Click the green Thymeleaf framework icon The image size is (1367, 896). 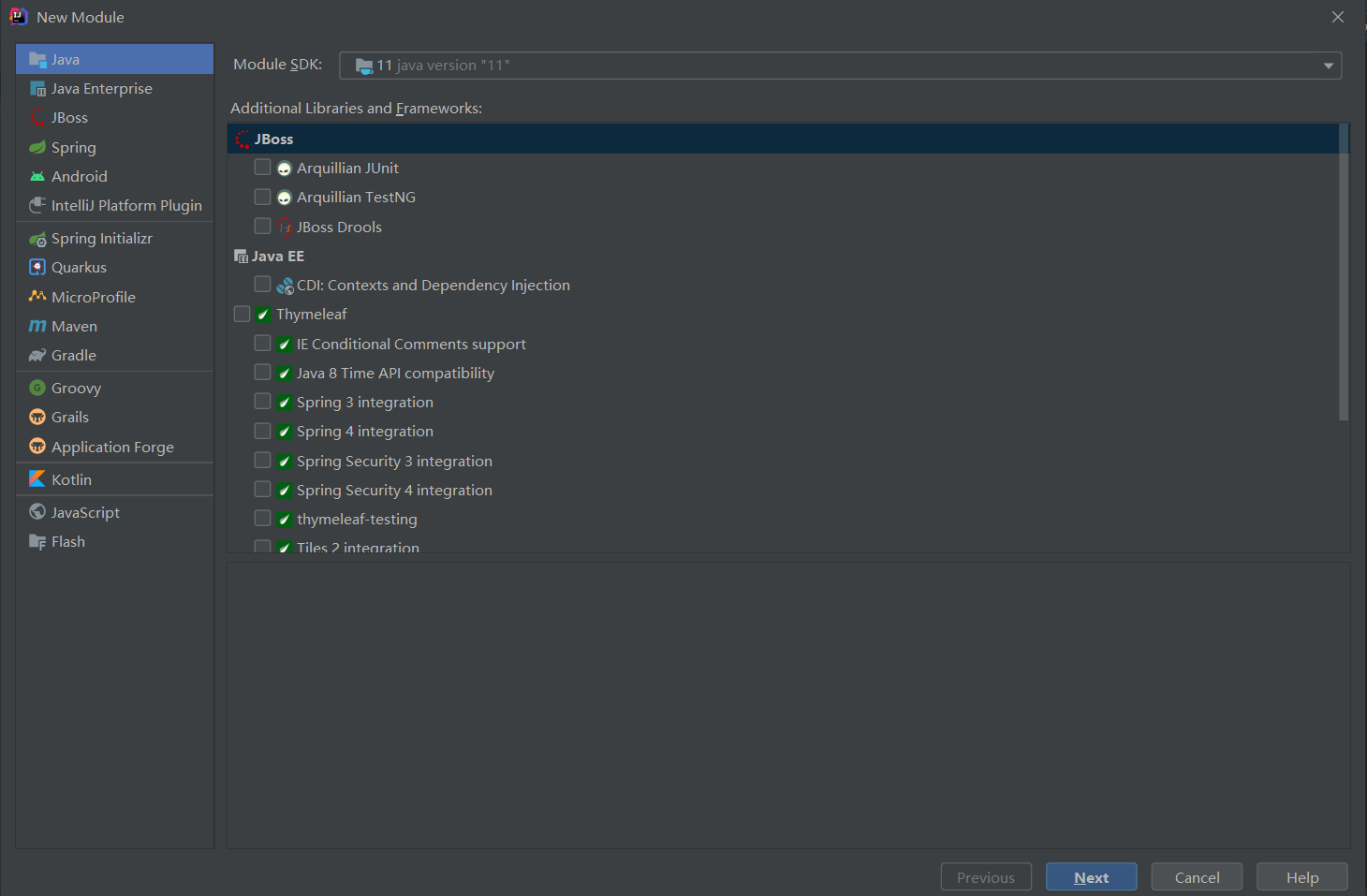point(263,315)
